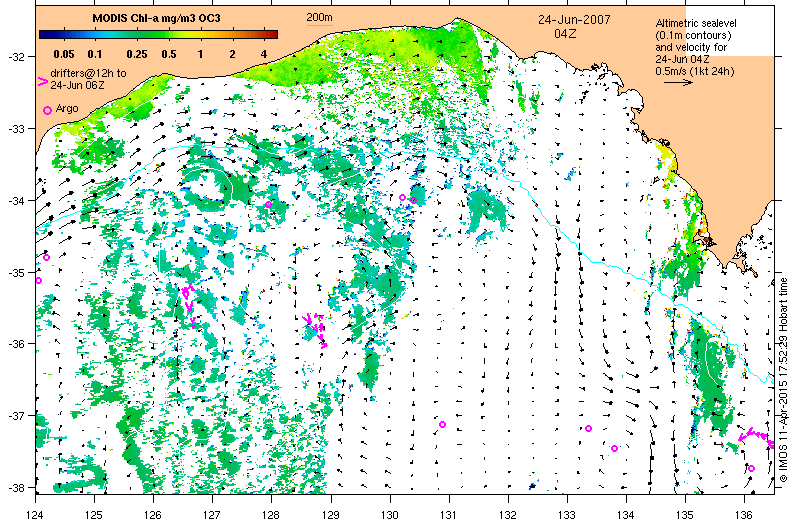This screenshot has height=520, width=800.
Task: Click the 136 longitude axis label
Action: pos(744,514)
